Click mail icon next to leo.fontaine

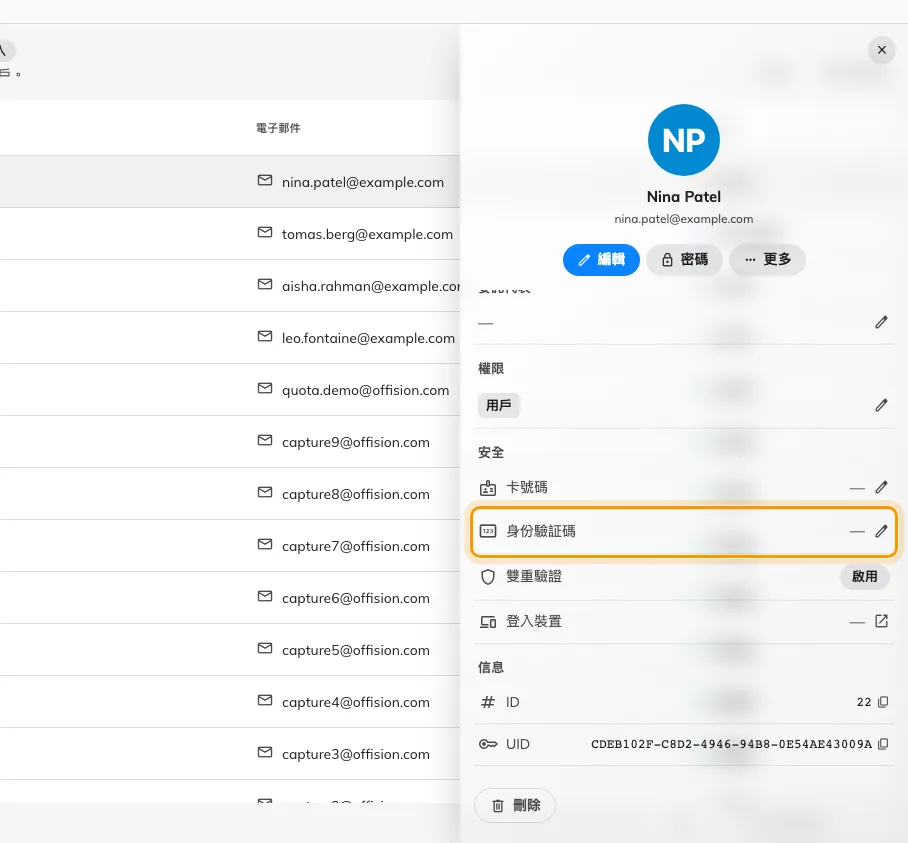click(265, 336)
